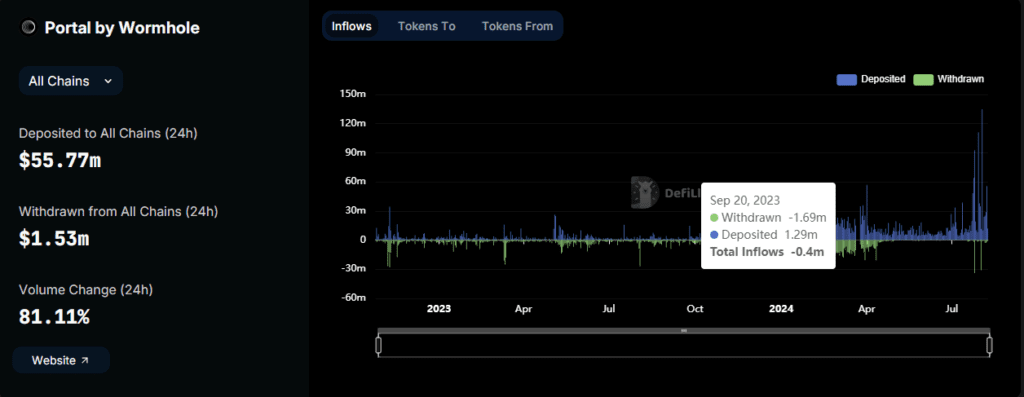Screen dimensions: 1024x397
Task: Click the -60m y-axis label
Action: pos(353,298)
